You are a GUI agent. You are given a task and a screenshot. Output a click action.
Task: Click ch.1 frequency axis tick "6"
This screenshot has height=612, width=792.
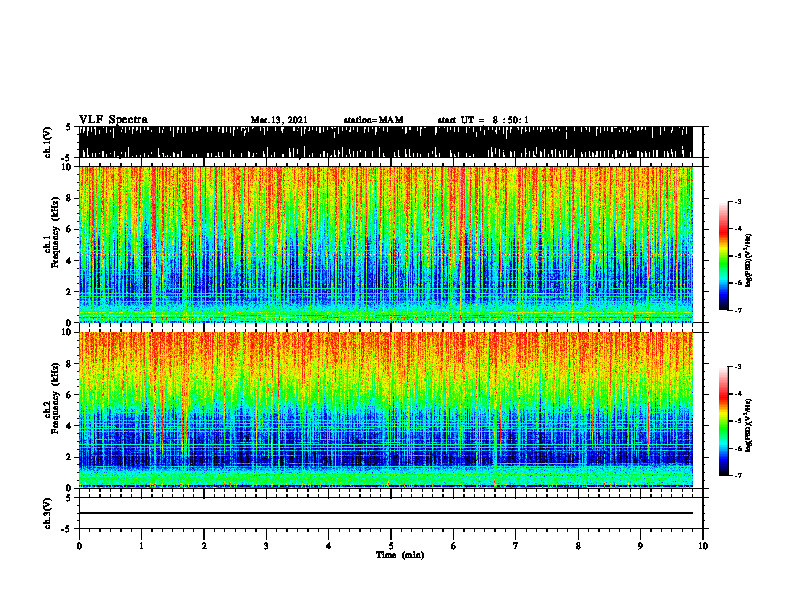tap(69, 230)
